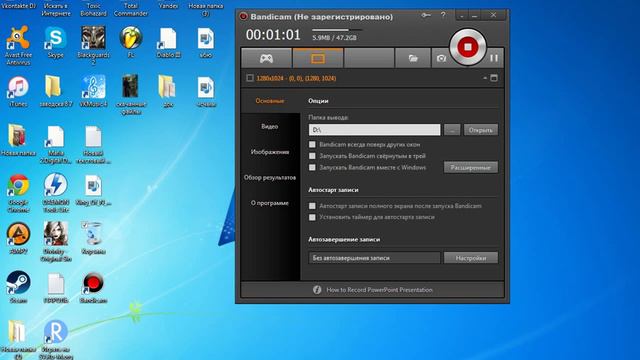The width and height of the screenshot is (640, 360).
Task: Open the Расширенные advanced settings
Action: click(x=471, y=167)
